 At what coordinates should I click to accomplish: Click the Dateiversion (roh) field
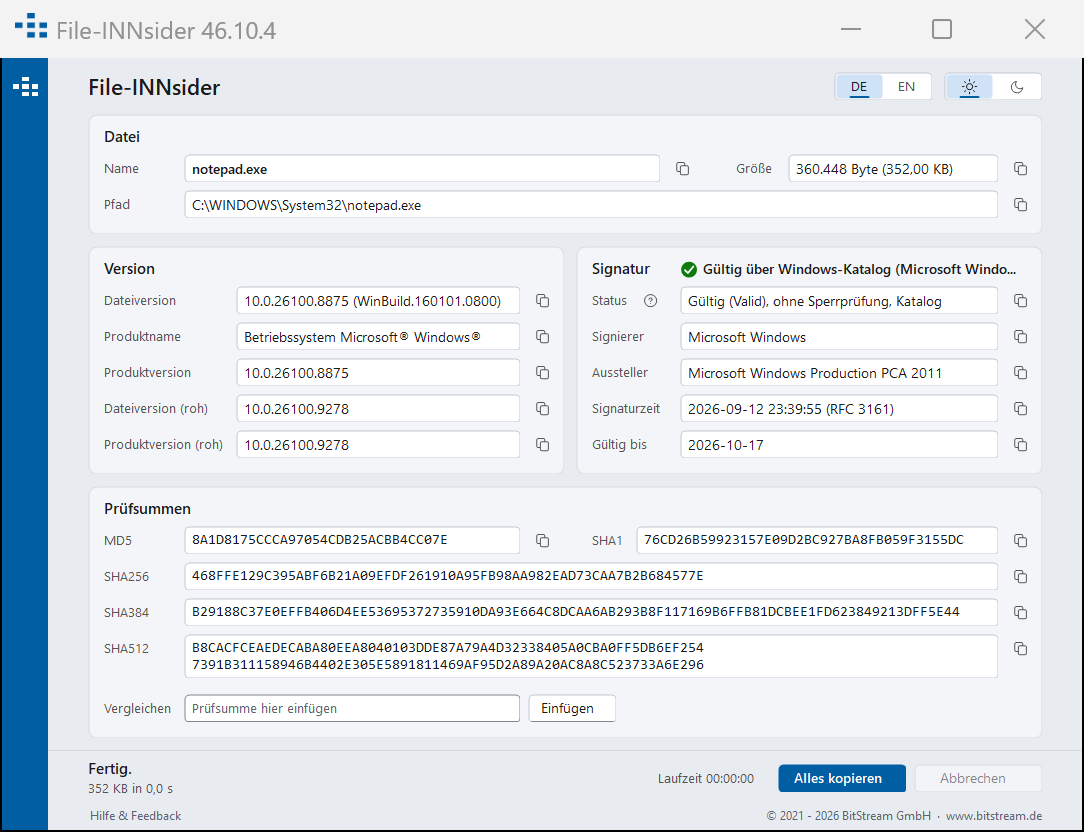click(378, 409)
